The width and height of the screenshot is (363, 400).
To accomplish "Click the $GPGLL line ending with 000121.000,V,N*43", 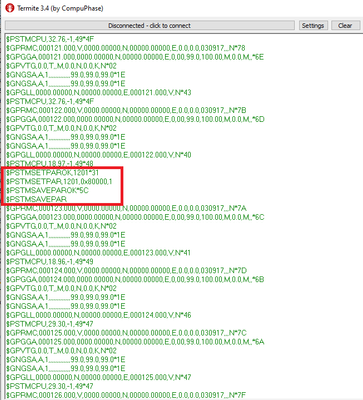I will 99,92.
